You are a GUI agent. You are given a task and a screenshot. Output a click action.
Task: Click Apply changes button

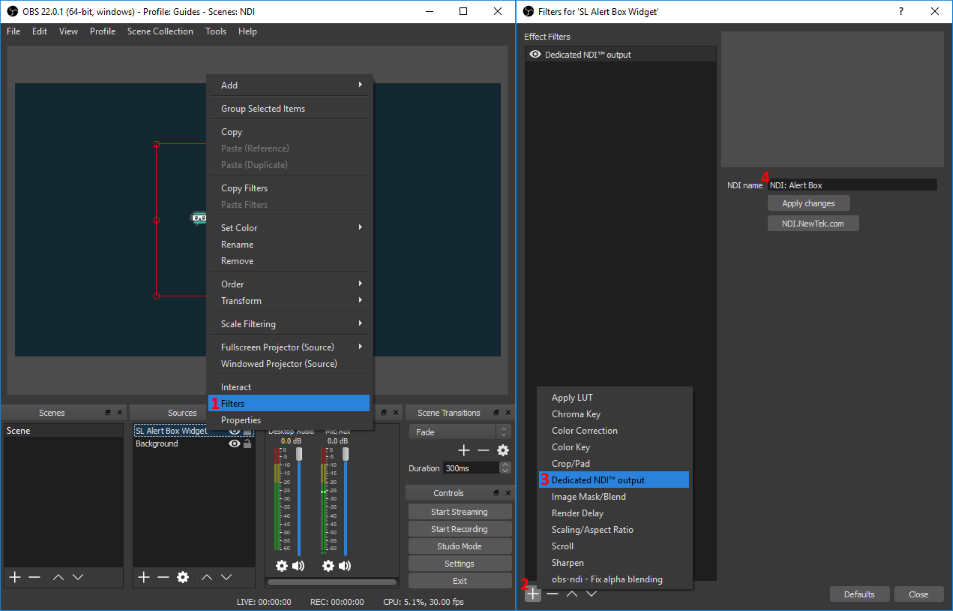[808, 203]
